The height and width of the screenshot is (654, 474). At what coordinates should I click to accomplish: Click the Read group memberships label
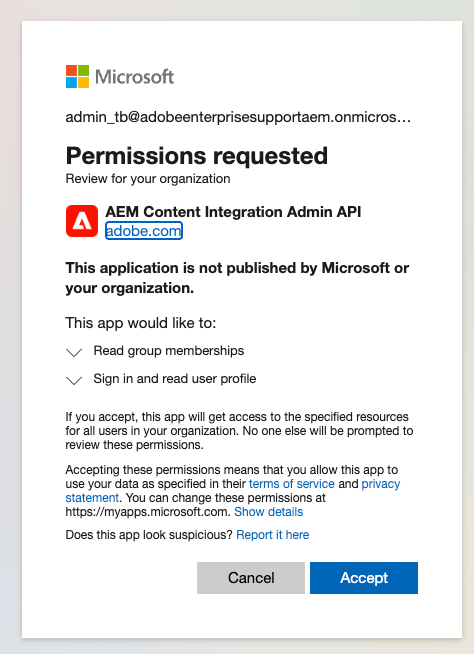169,351
